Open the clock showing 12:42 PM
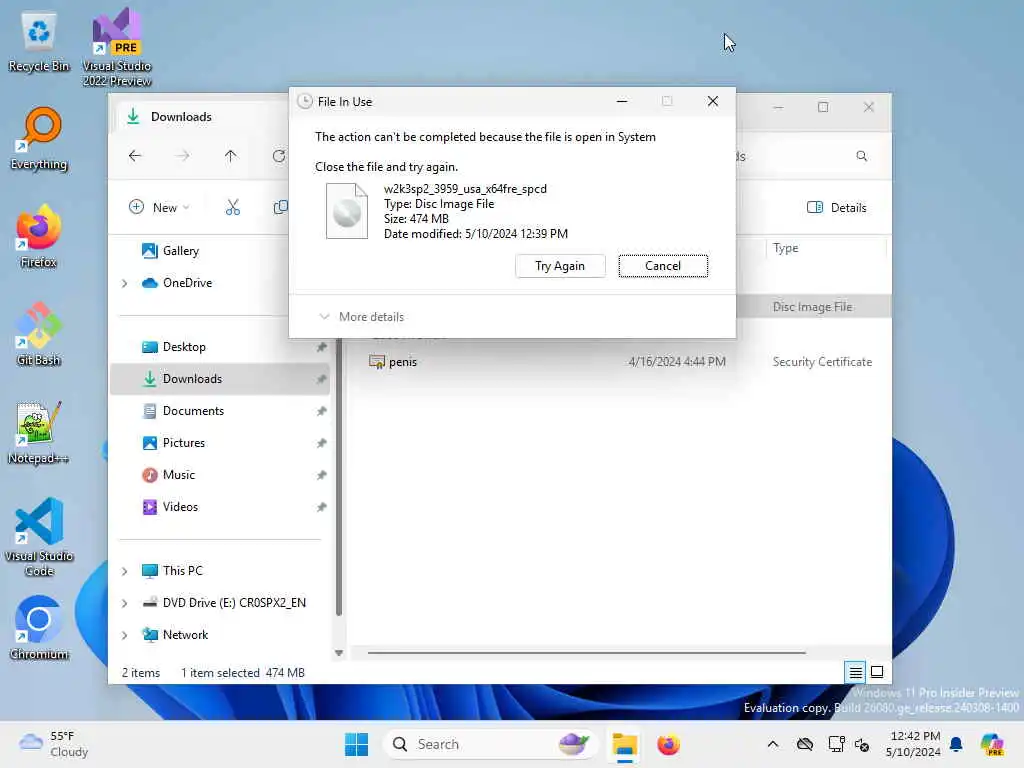The width and height of the screenshot is (1024, 768). 915,744
